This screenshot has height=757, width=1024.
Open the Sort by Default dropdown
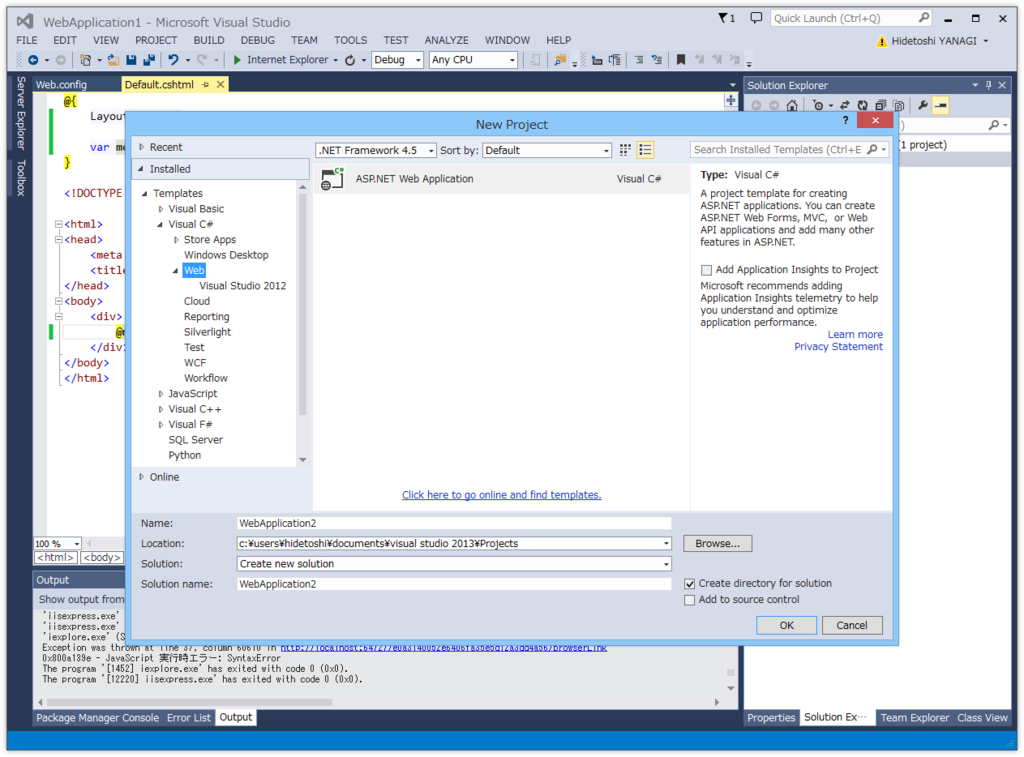[547, 150]
